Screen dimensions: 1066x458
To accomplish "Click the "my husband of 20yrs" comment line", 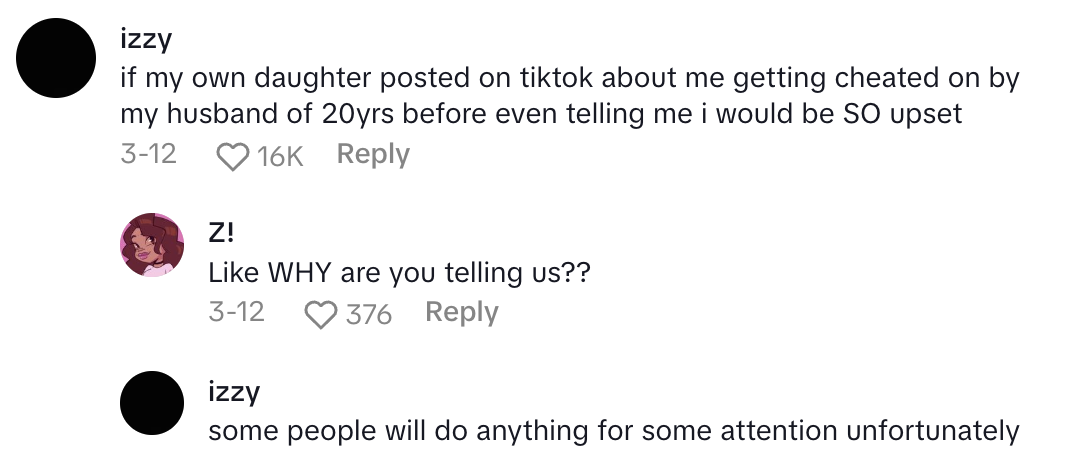I will 541,114.
